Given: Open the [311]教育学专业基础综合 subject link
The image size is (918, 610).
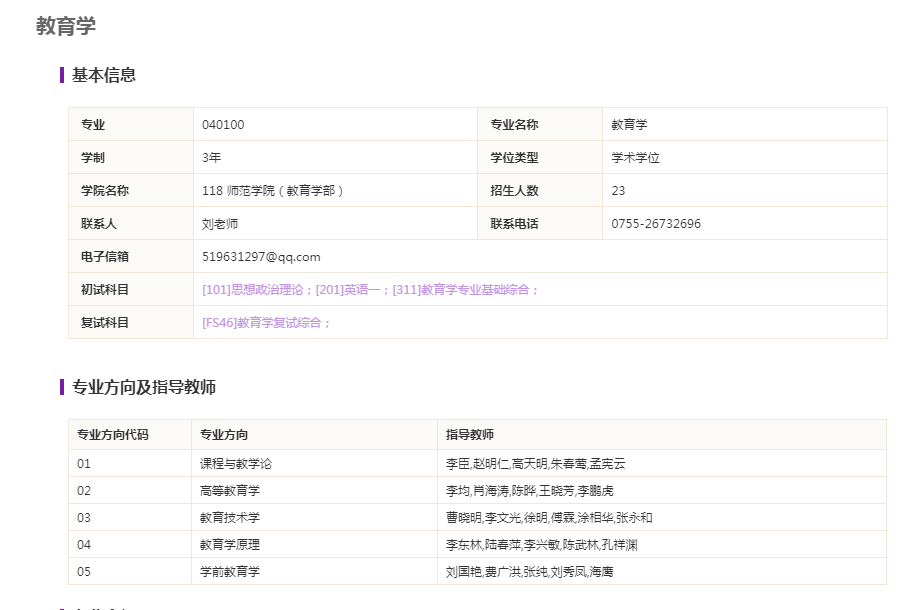Looking at the screenshot, I should [x=461, y=290].
